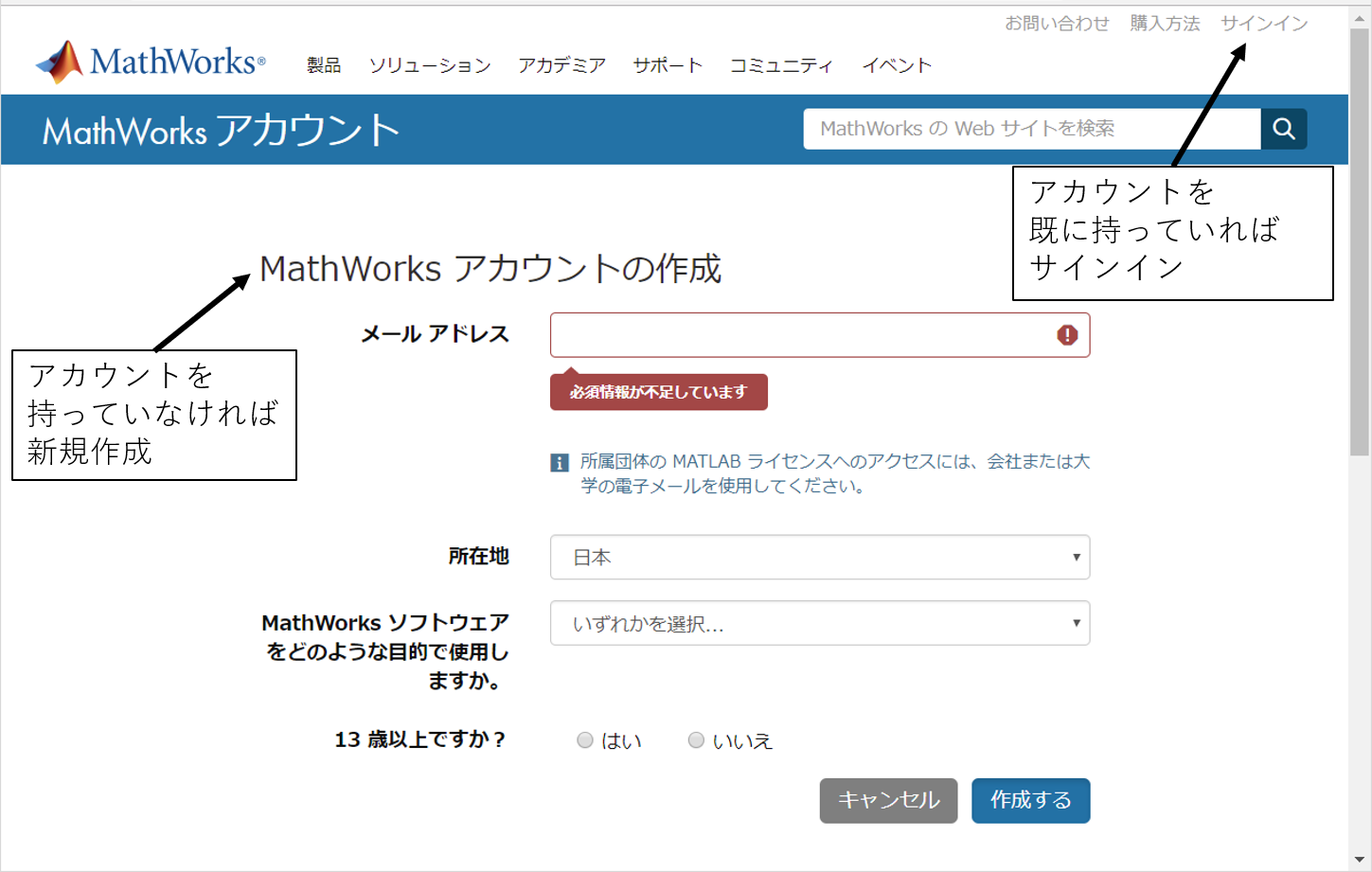Click the MathWorks アカウント banner title

click(222, 131)
